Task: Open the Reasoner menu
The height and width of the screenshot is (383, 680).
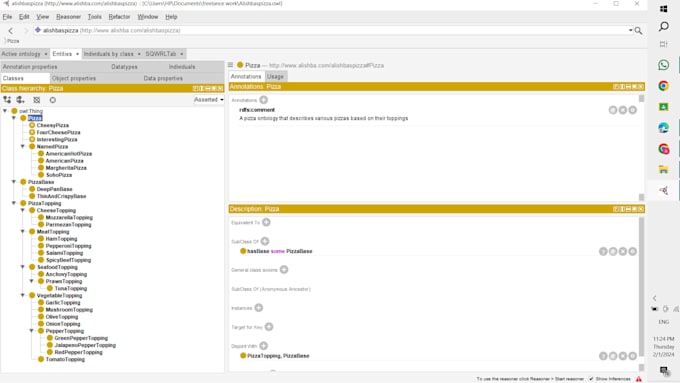Action: pos(69,16)
